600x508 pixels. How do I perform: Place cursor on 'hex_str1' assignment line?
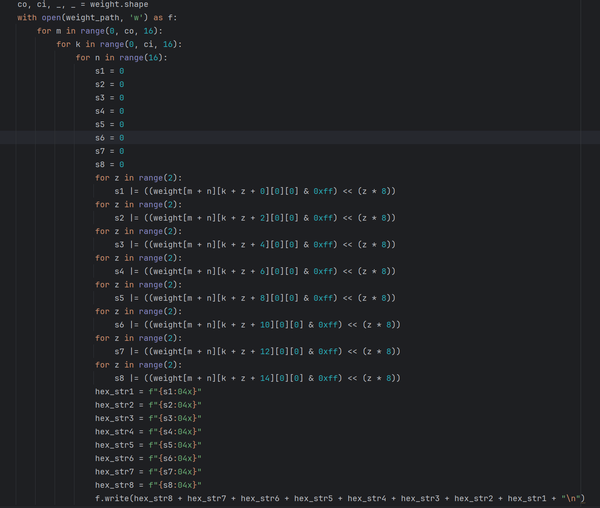(148, 392)
